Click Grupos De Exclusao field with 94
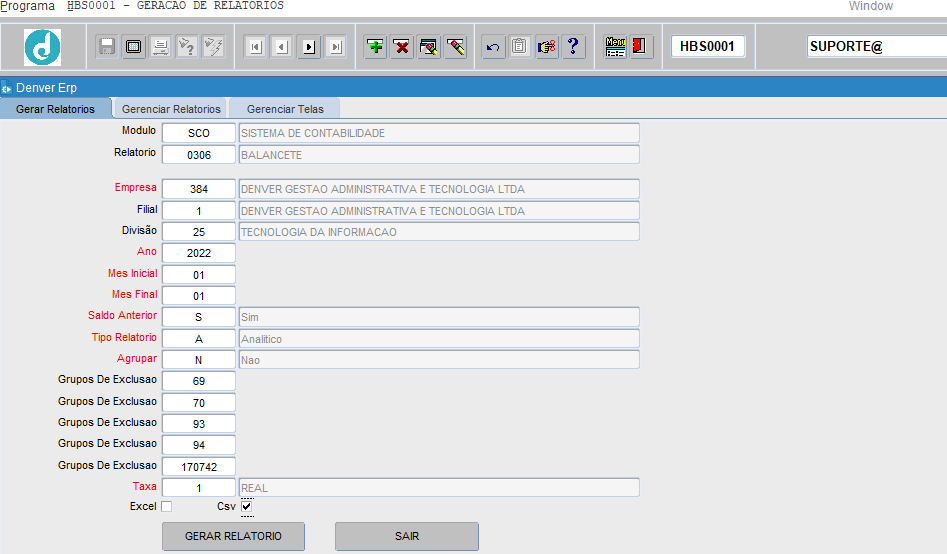 (199, 445)
